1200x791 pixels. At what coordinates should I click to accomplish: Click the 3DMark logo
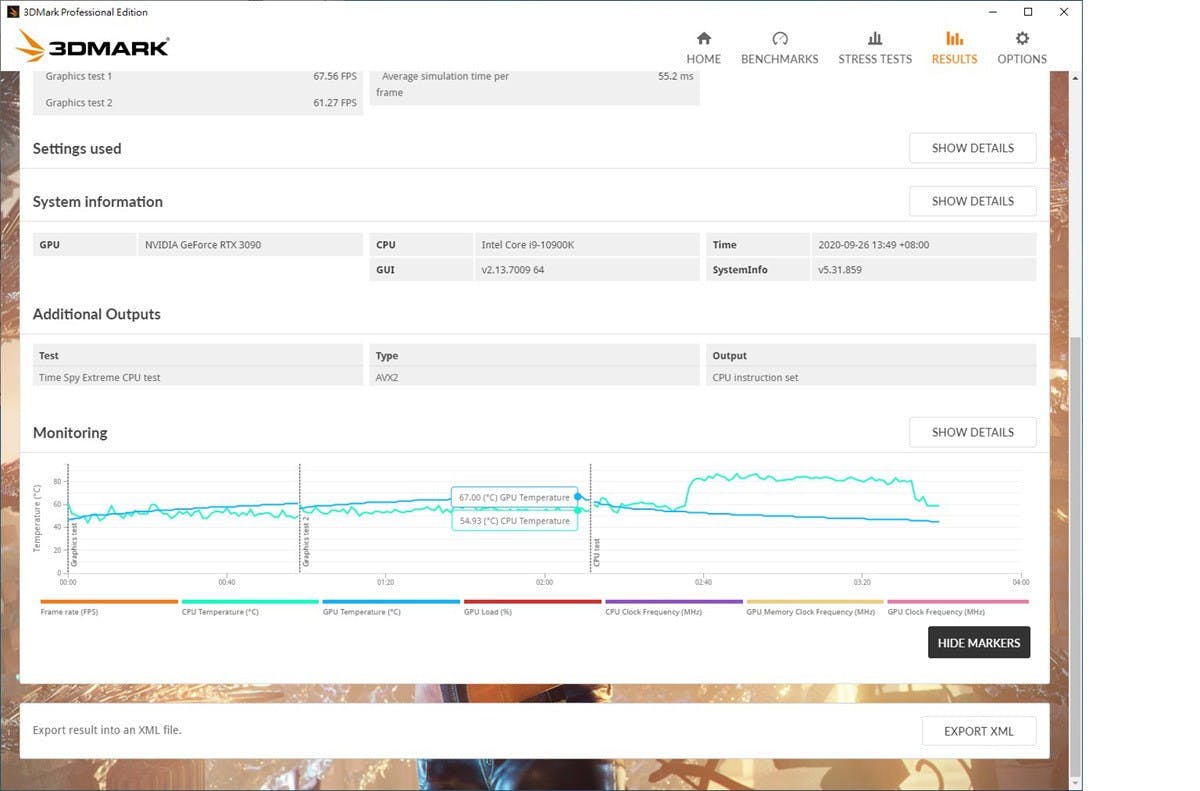(92, 46)
